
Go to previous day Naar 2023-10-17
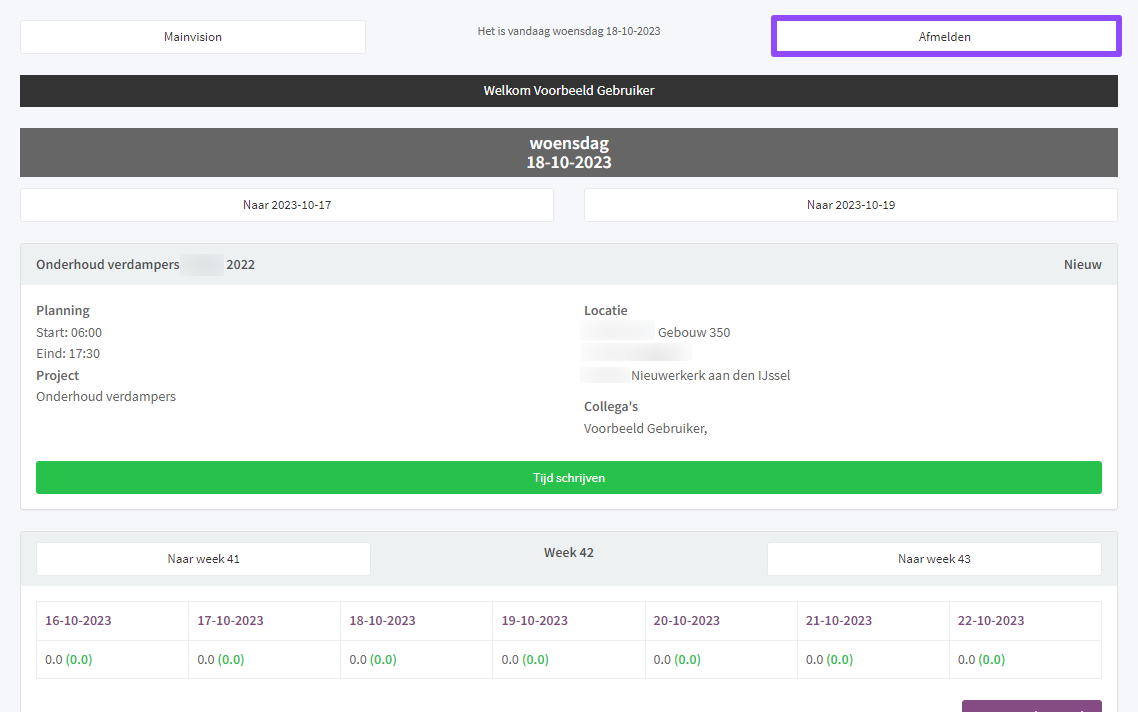click(287, 205)
